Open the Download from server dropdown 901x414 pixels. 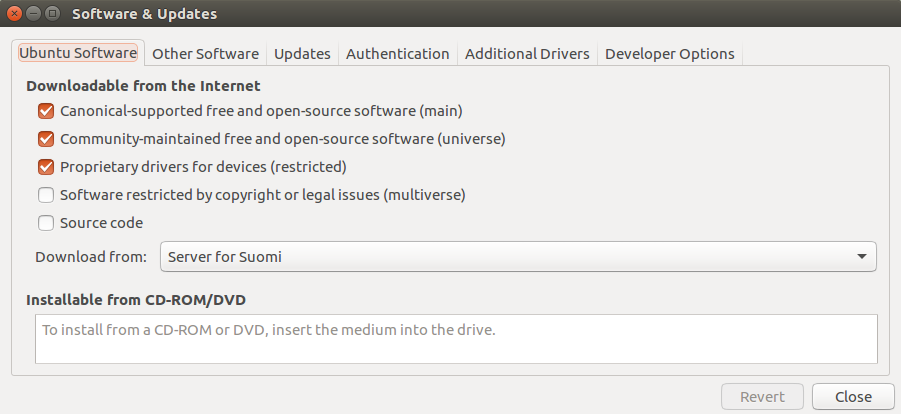(x=517, y=257)
